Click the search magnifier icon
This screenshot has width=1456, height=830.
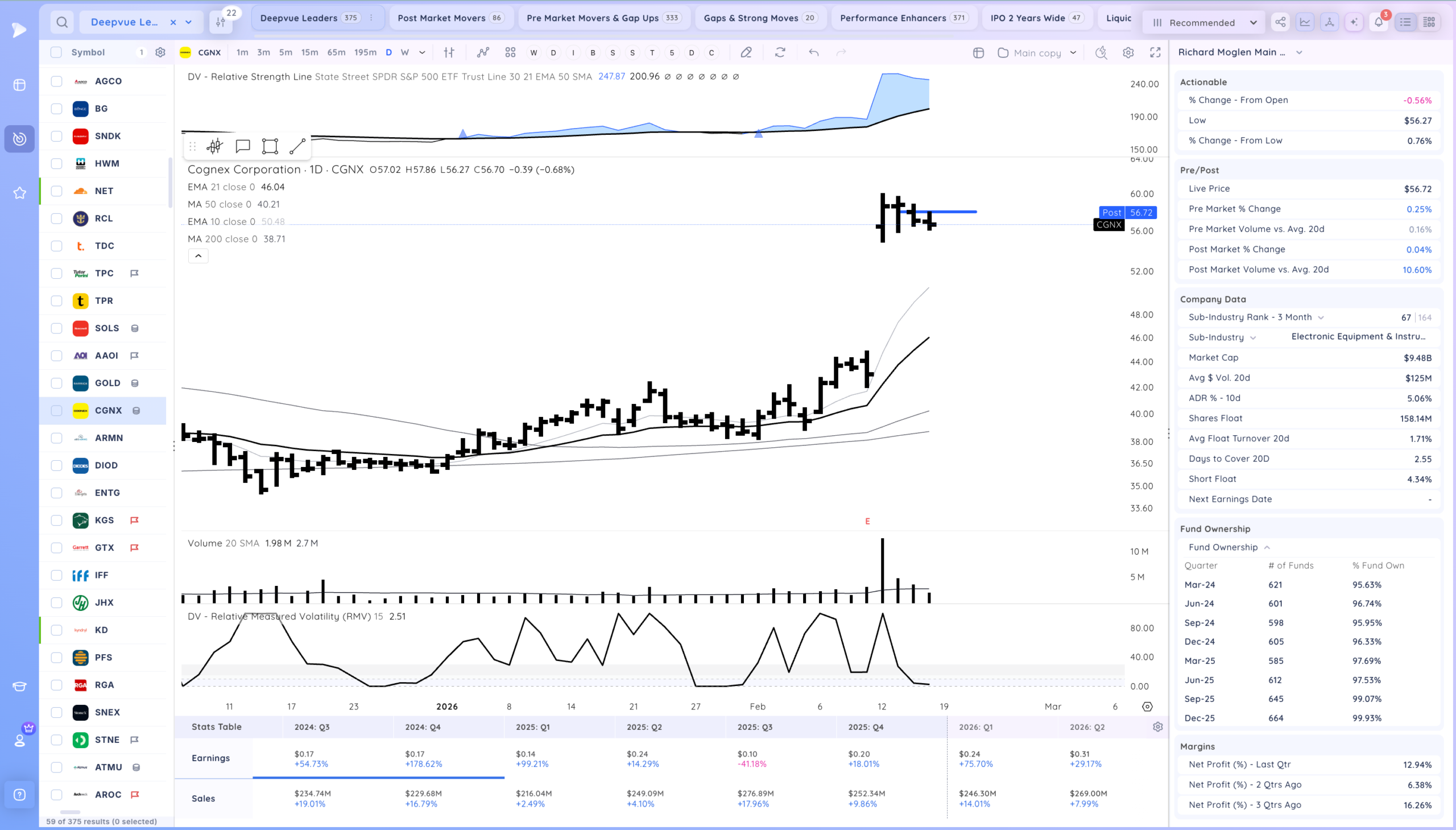(x=62, y=22)
